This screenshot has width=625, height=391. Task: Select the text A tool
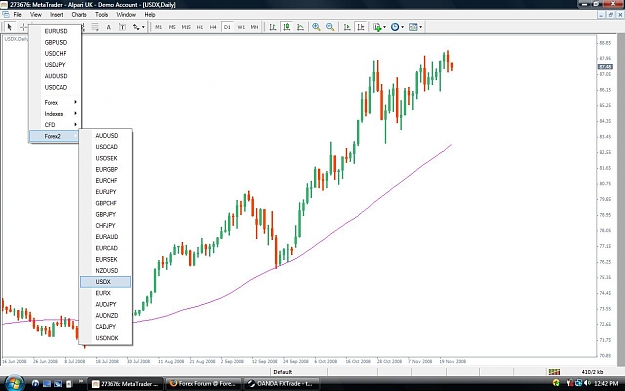click(x=108, y=27)
